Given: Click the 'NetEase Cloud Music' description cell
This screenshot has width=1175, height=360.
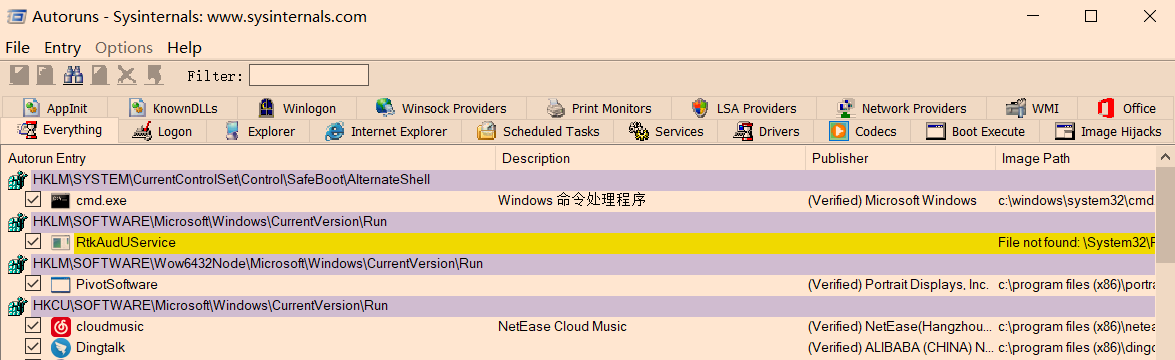Looking at the screenshot, I should click(563, 326).
